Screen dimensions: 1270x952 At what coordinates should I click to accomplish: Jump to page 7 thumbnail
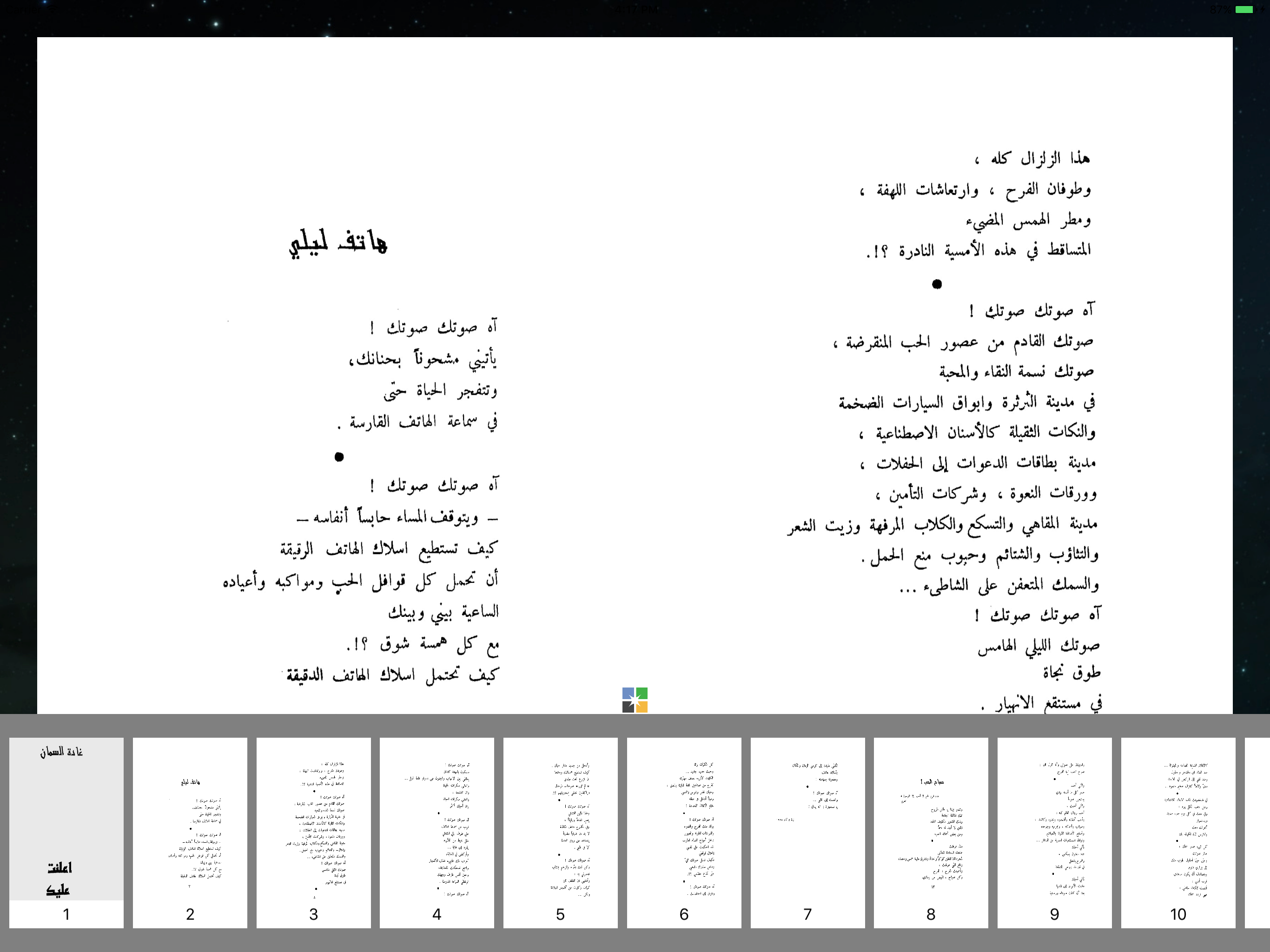coord(807,833)
